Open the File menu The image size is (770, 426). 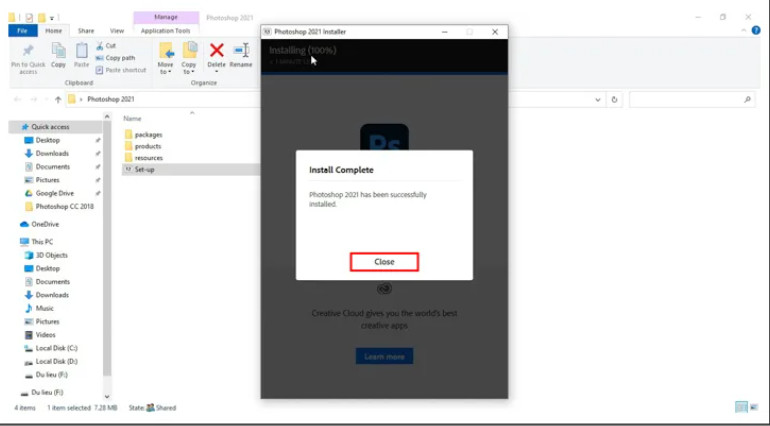[x=23, y=31]
